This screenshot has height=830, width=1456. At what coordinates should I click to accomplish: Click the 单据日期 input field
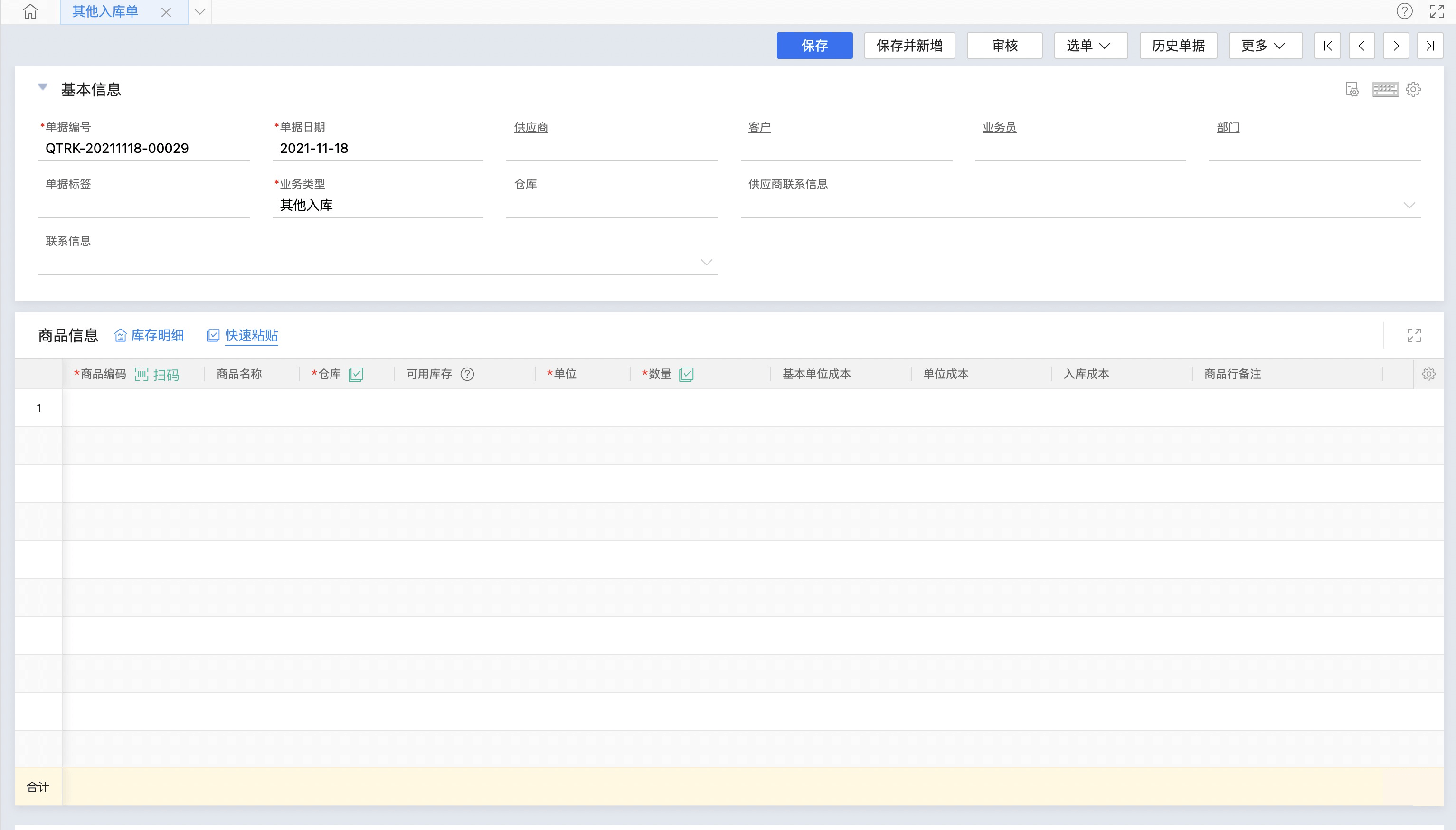coord(378,148)
